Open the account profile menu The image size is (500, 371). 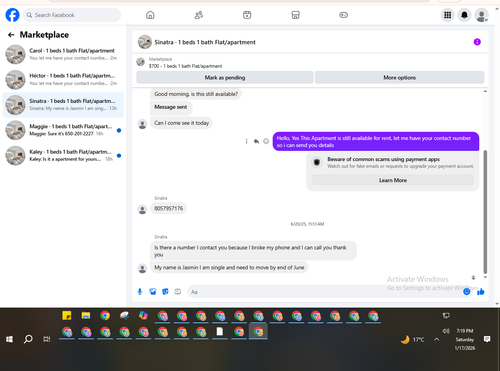point(482,15)
